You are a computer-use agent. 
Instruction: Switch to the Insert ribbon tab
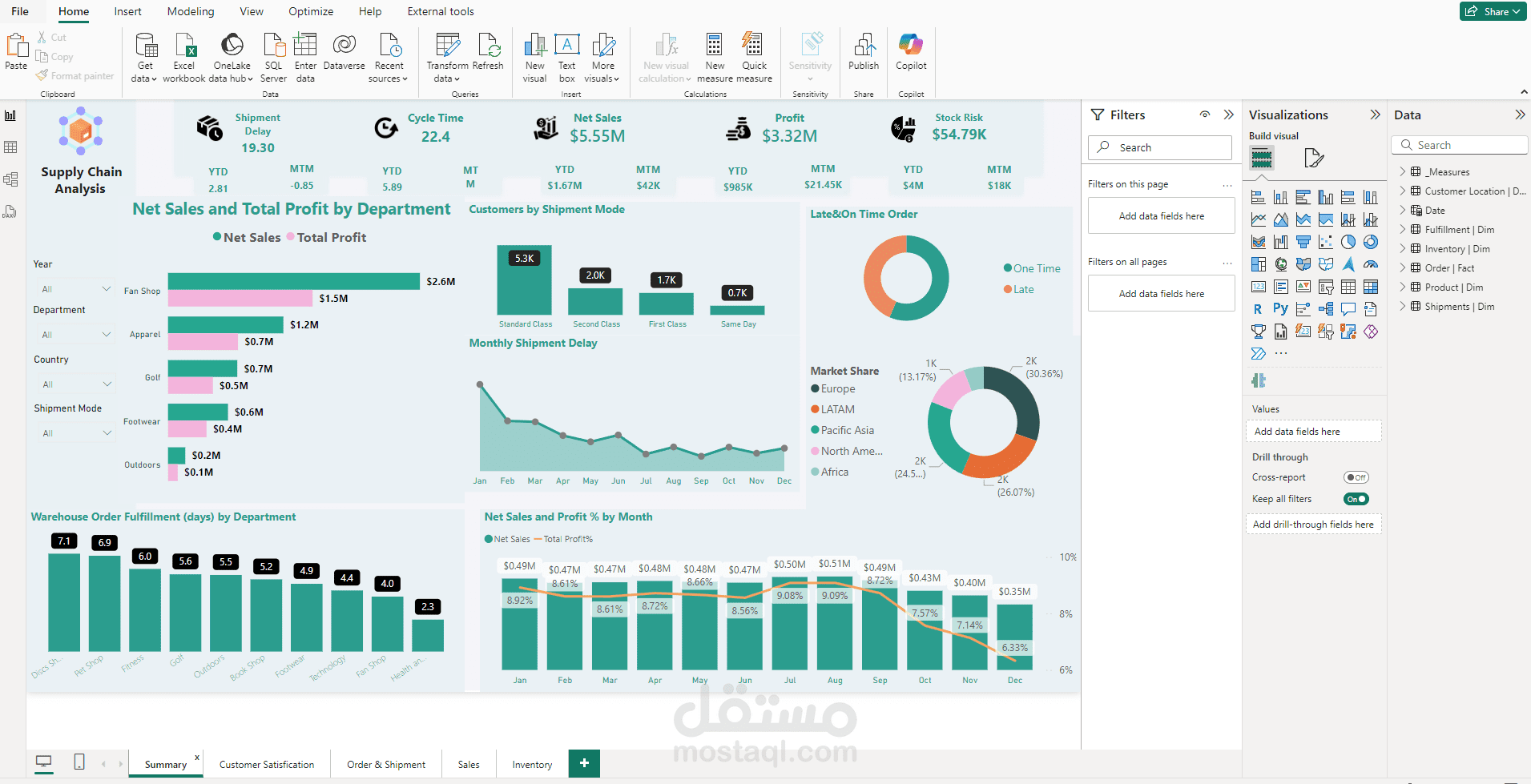pos(127,11)
